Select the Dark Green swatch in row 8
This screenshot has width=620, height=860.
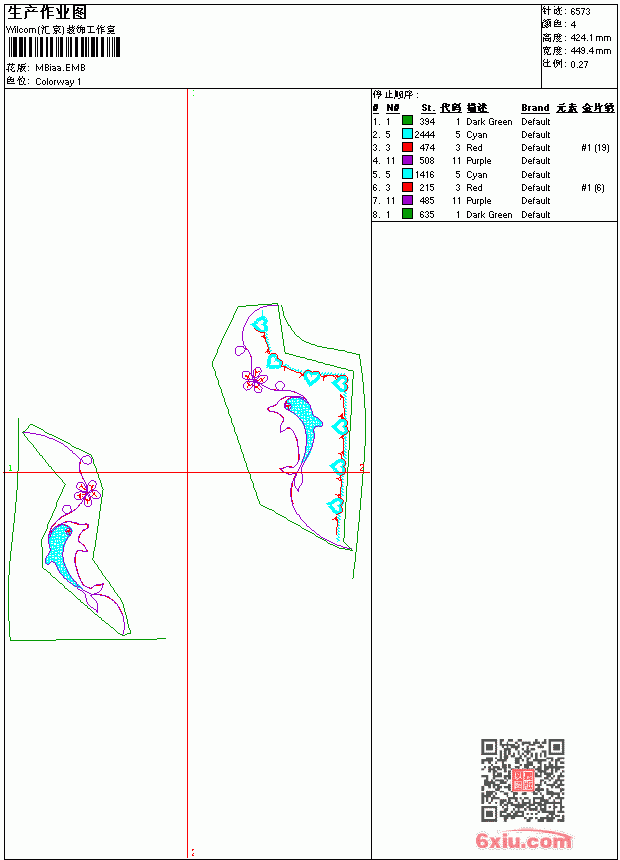coord(407,214)
